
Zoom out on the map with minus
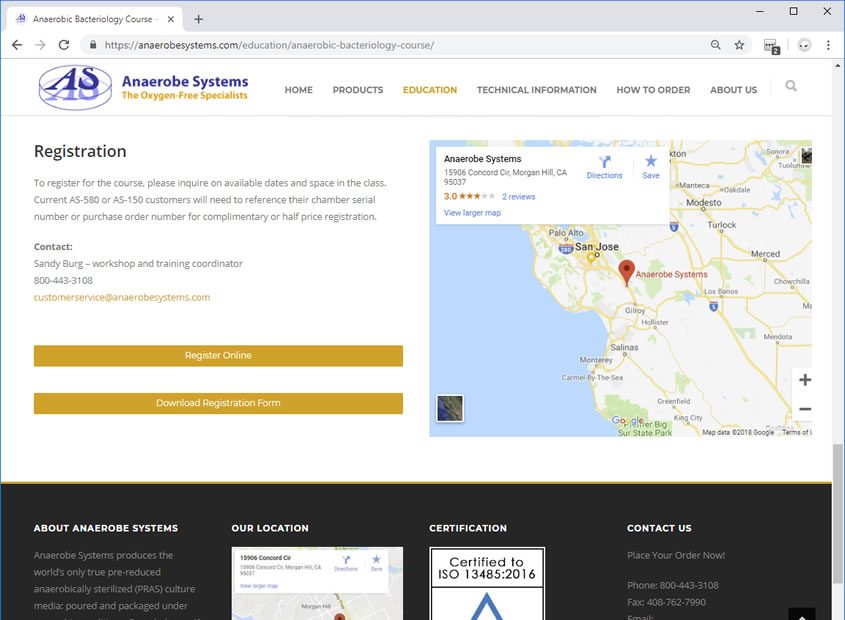[805, 409]
